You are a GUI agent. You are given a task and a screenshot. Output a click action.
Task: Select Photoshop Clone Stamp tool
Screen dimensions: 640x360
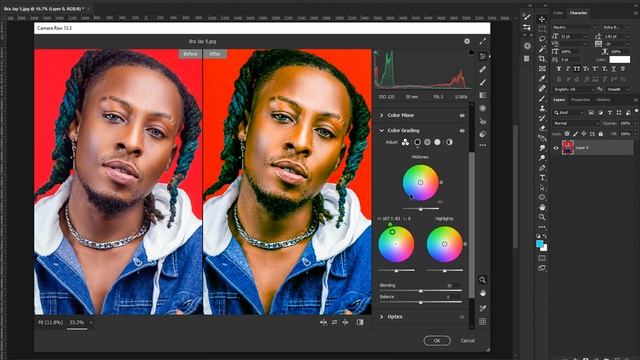[x=542, y=109]
